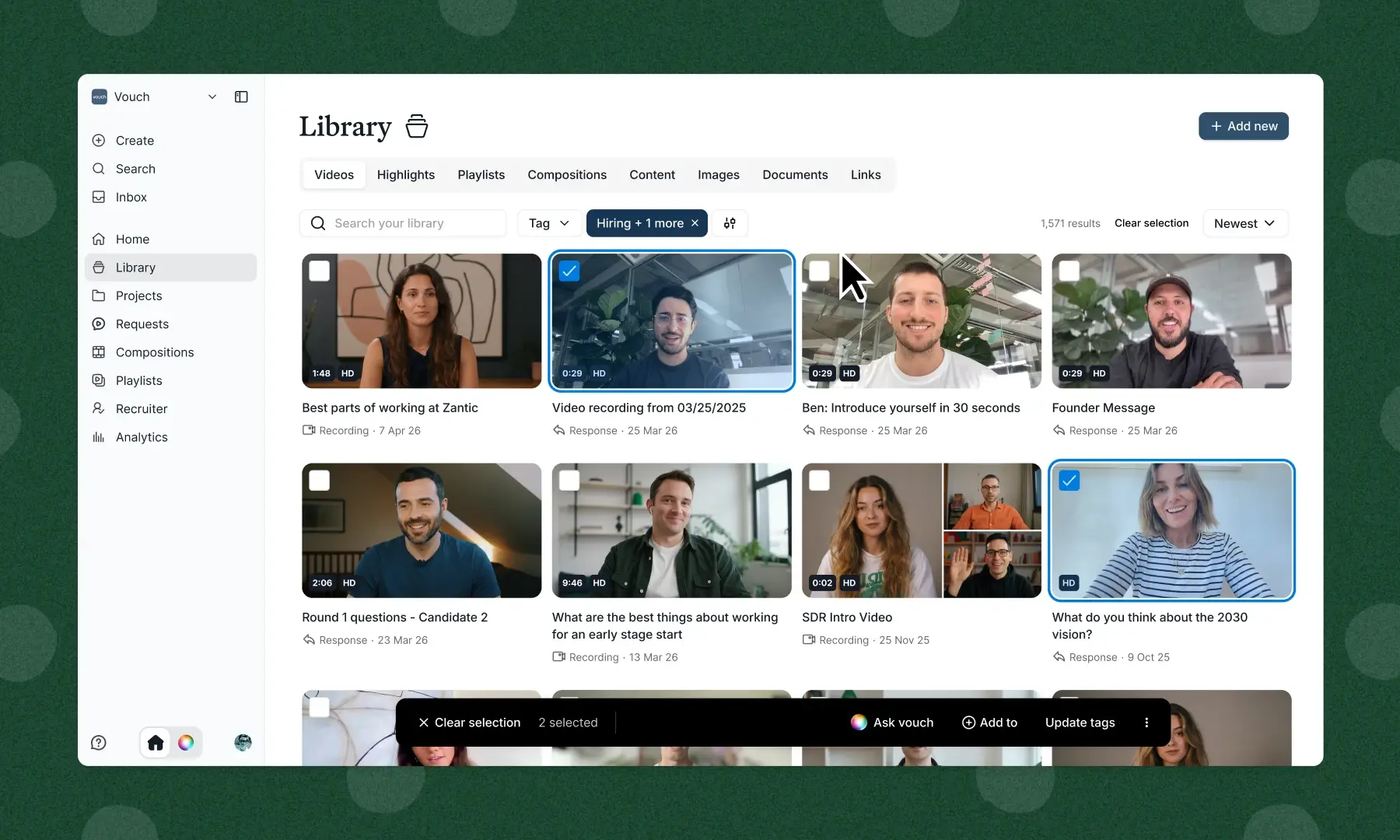The height and width of the screenshot is (840, 1400).
Task: Select Round 1 questions - Candidate 2 checkbox
Action: click(320, 481)
